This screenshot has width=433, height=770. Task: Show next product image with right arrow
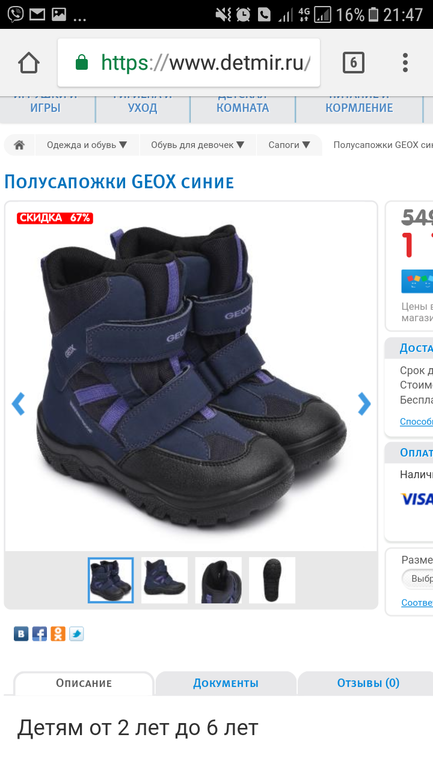[364, 404]
